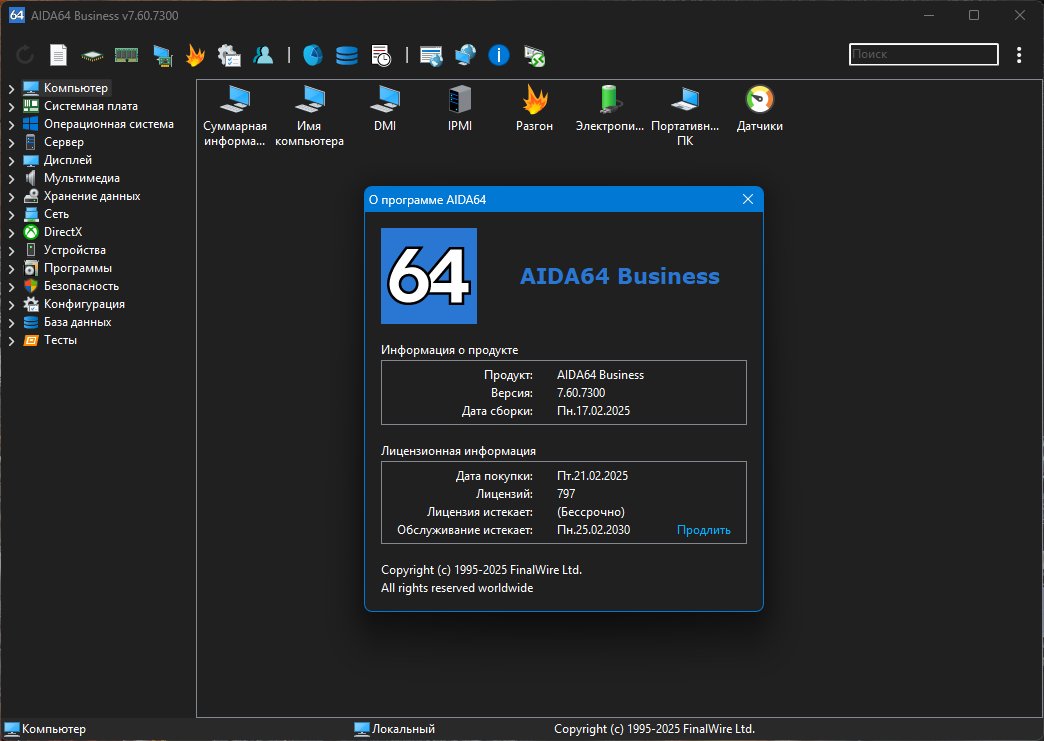Screen dimensions: 1044x741
Task: Expand the Дисплей tree node arrow
Action: click(11, 160)
